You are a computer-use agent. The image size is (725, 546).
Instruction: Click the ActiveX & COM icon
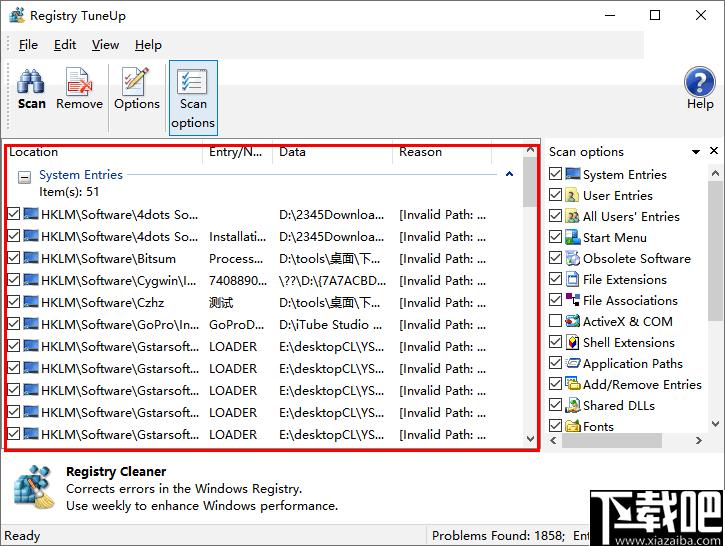point(572,321)
